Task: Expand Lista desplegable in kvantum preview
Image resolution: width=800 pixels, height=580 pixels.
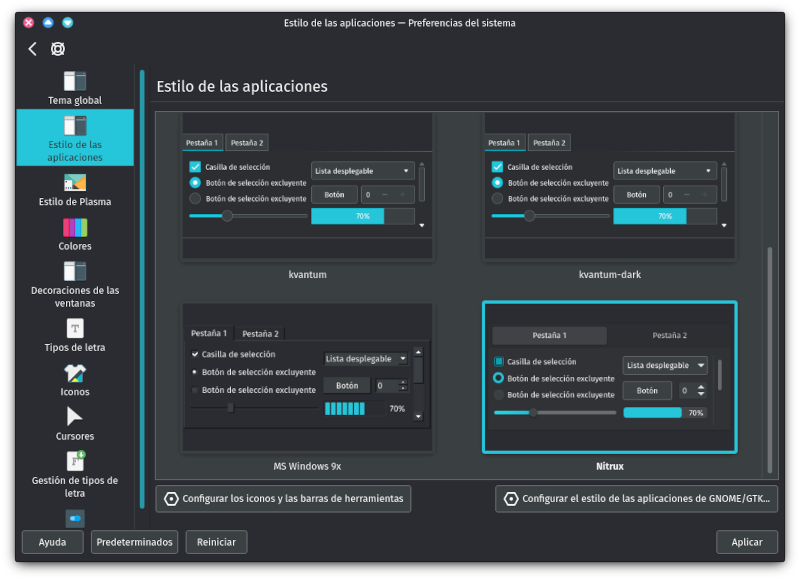Action: point(362,171)
